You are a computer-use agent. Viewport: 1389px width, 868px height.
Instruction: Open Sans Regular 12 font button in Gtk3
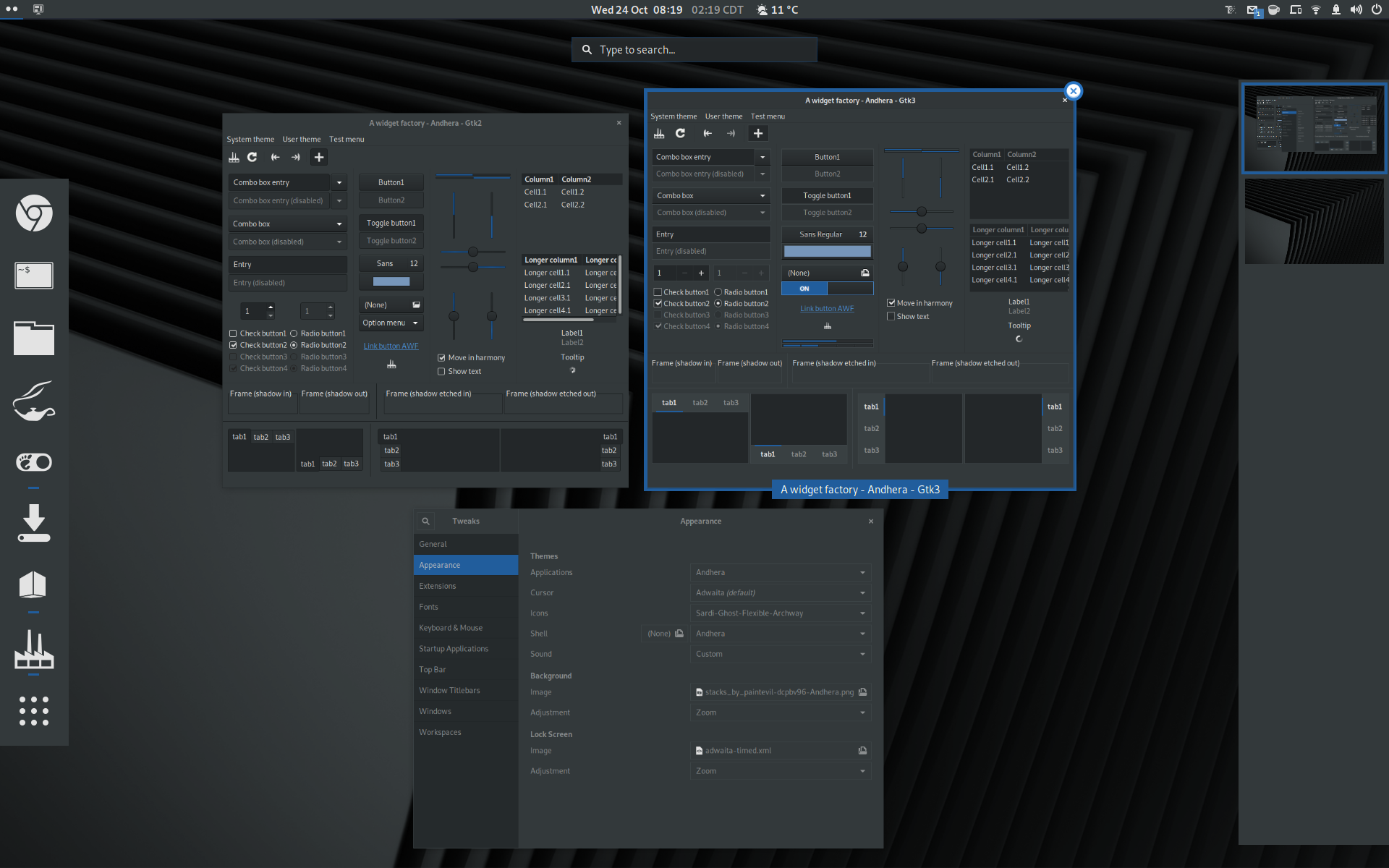pos(827,234)
